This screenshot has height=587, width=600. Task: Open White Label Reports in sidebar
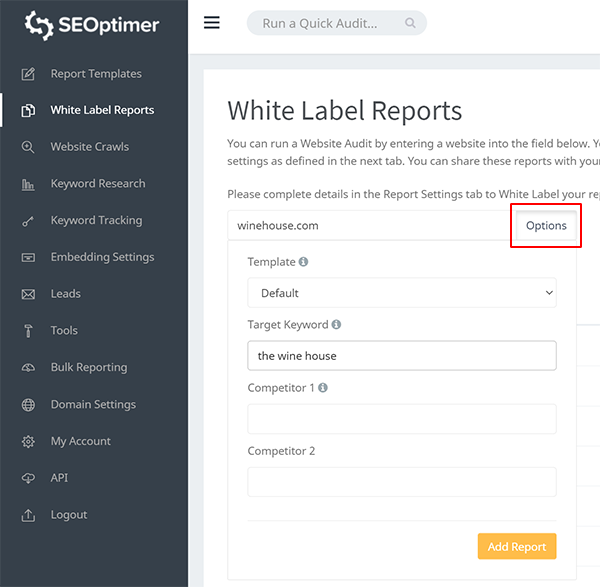coord(102,110)
